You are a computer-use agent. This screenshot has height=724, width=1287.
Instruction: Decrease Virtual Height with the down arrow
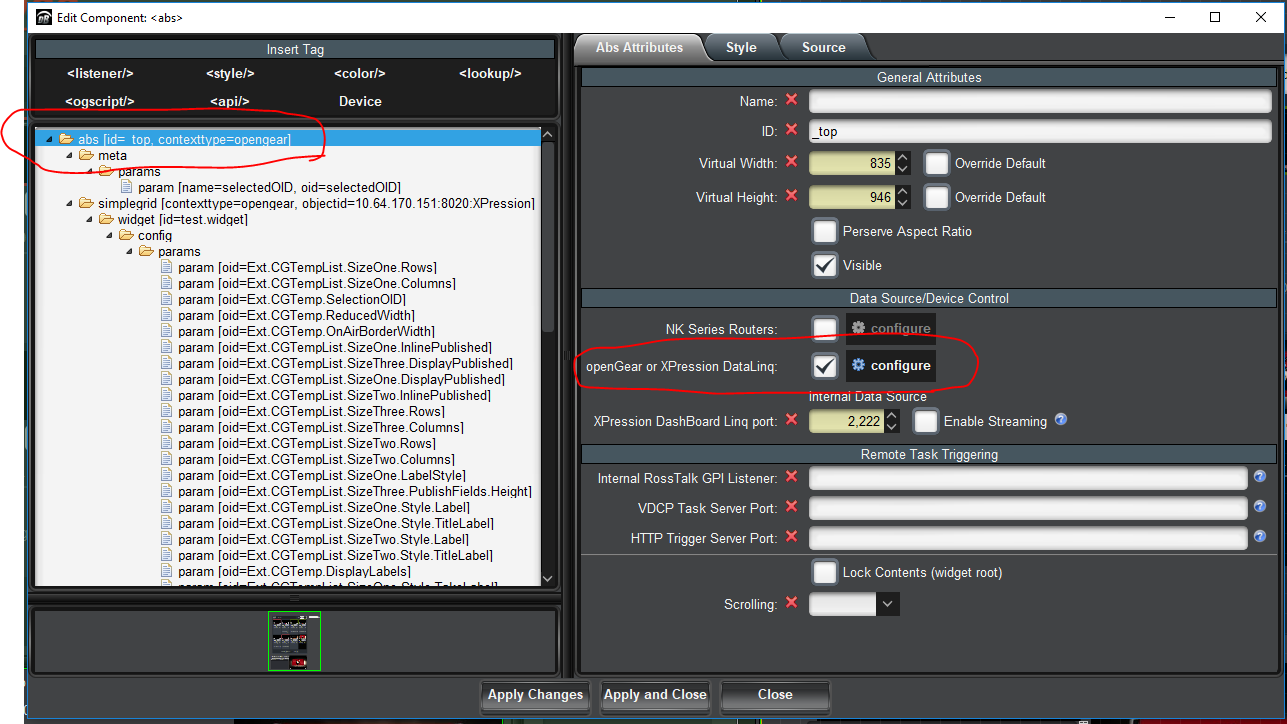point(902,203)
